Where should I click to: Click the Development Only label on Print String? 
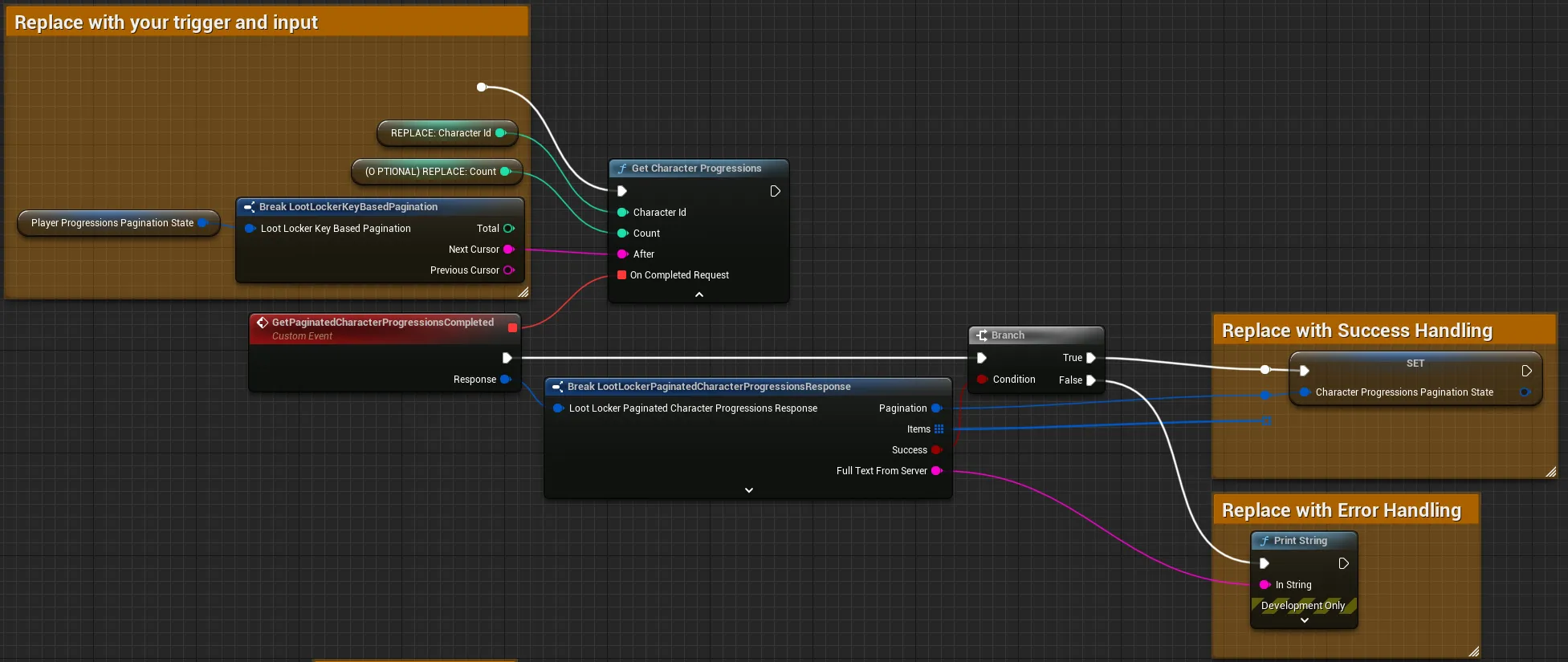(x=1303, y=606)
